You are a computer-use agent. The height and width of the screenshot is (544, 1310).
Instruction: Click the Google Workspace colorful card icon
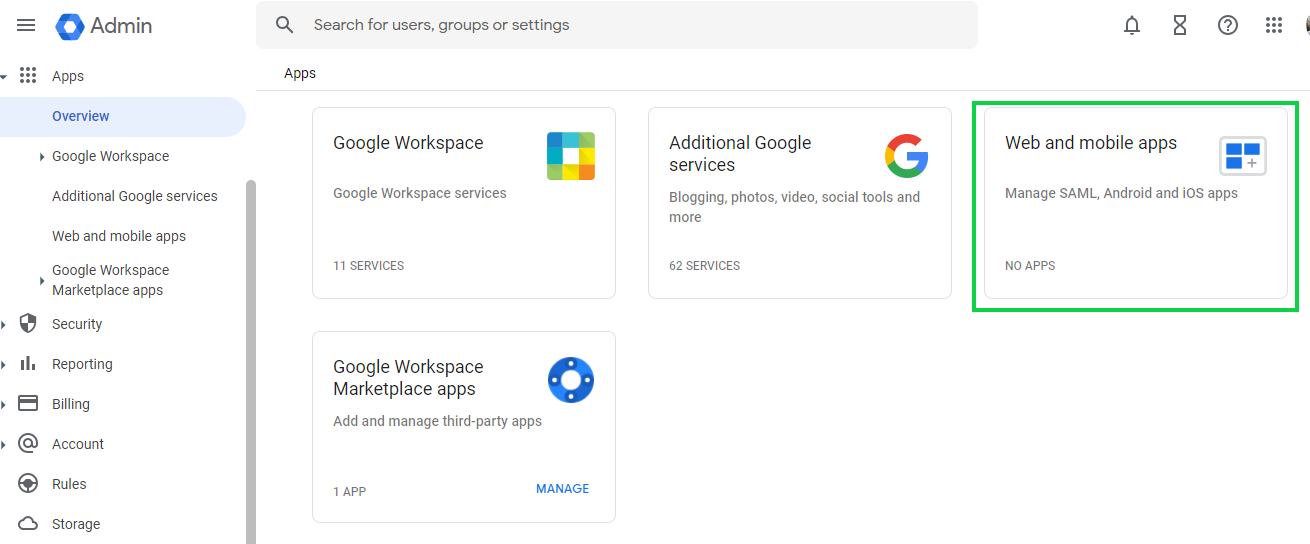(571, 156)
